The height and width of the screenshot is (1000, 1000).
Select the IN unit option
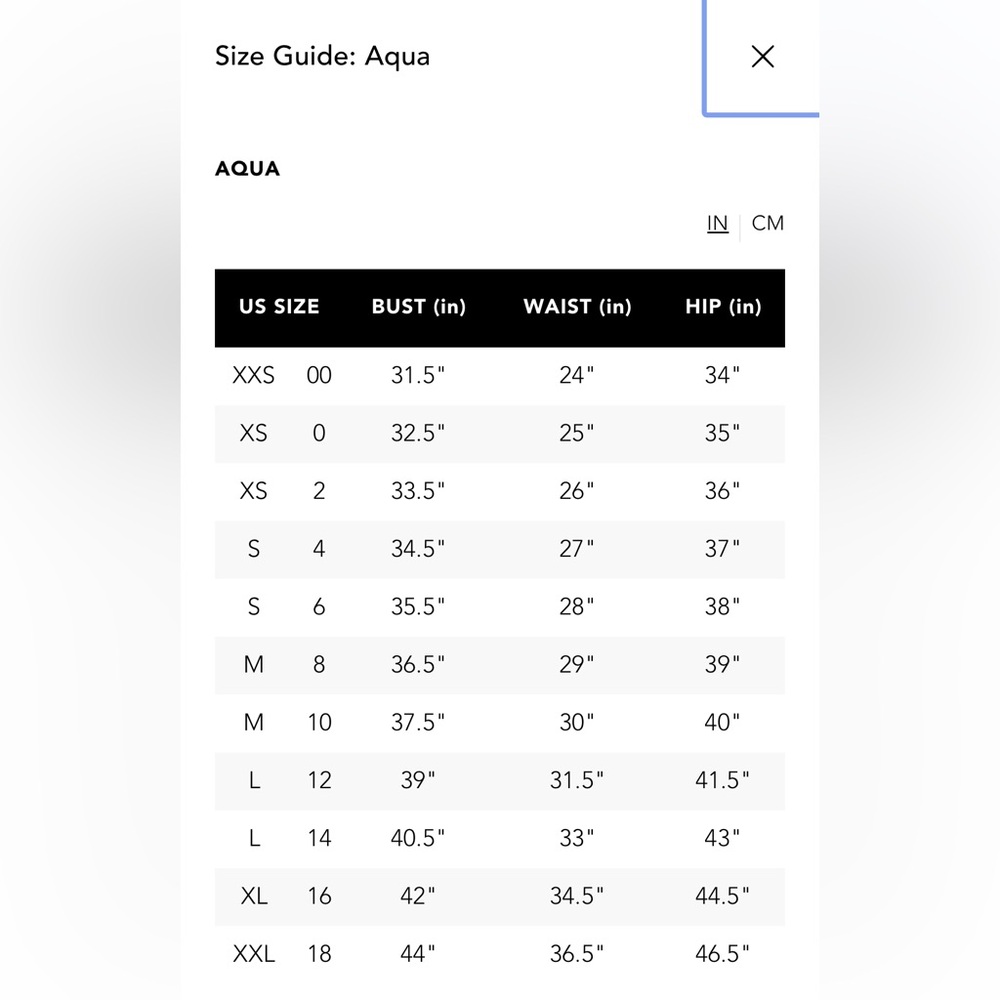(x=717, y=223)
